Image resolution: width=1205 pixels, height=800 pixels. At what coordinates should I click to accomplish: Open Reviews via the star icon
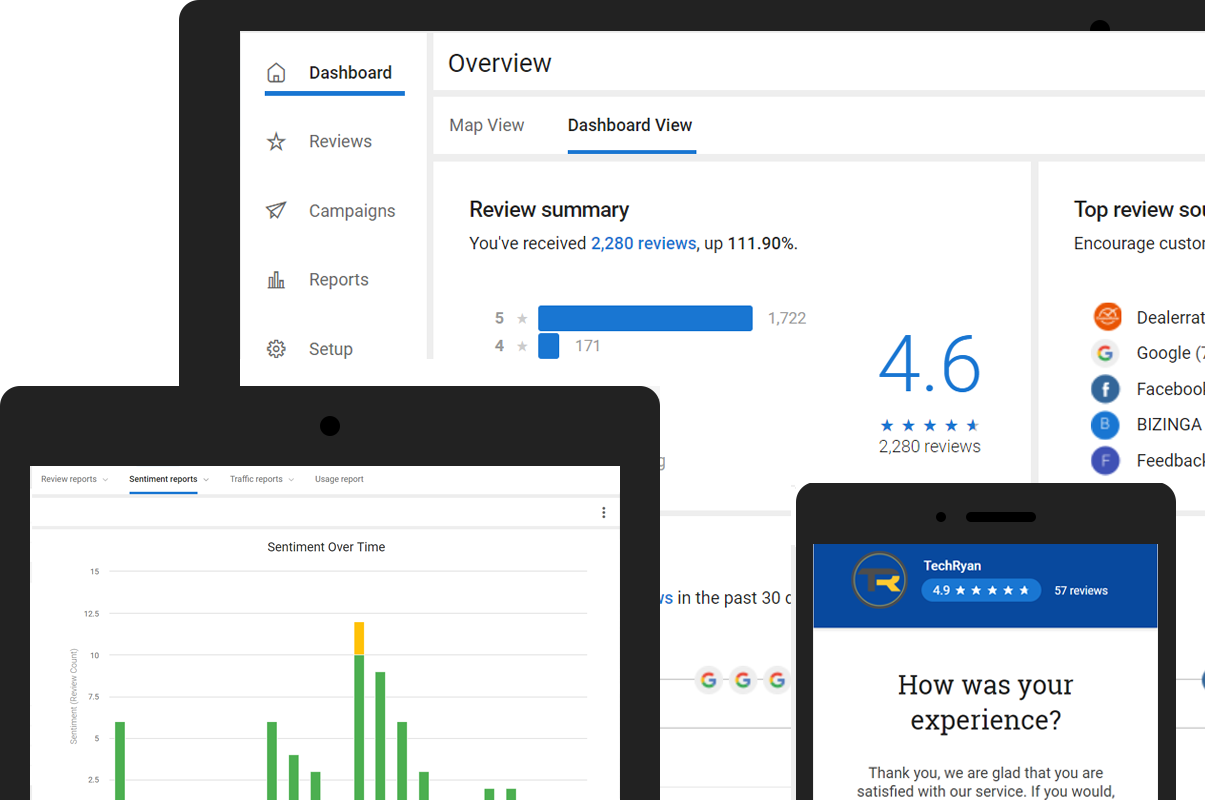[276, 142]
